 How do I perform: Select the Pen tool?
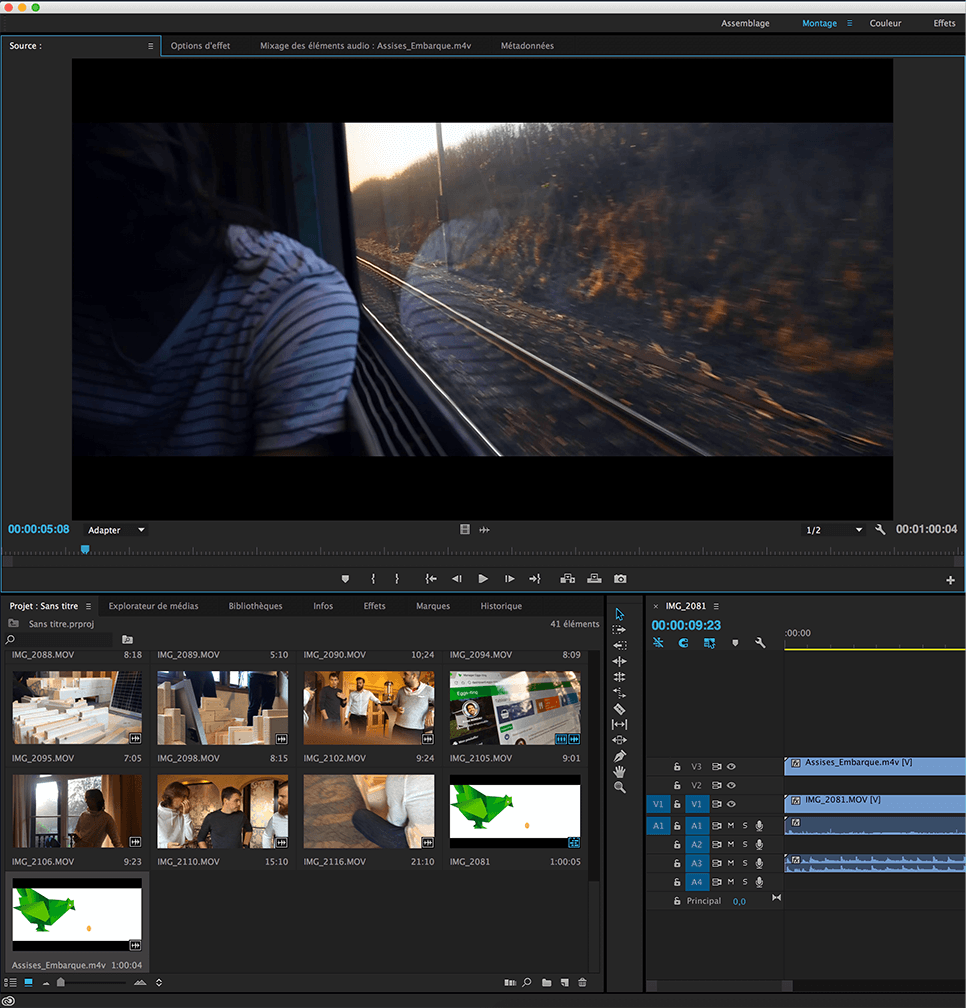pyautogui.click(x=620, y=756)
